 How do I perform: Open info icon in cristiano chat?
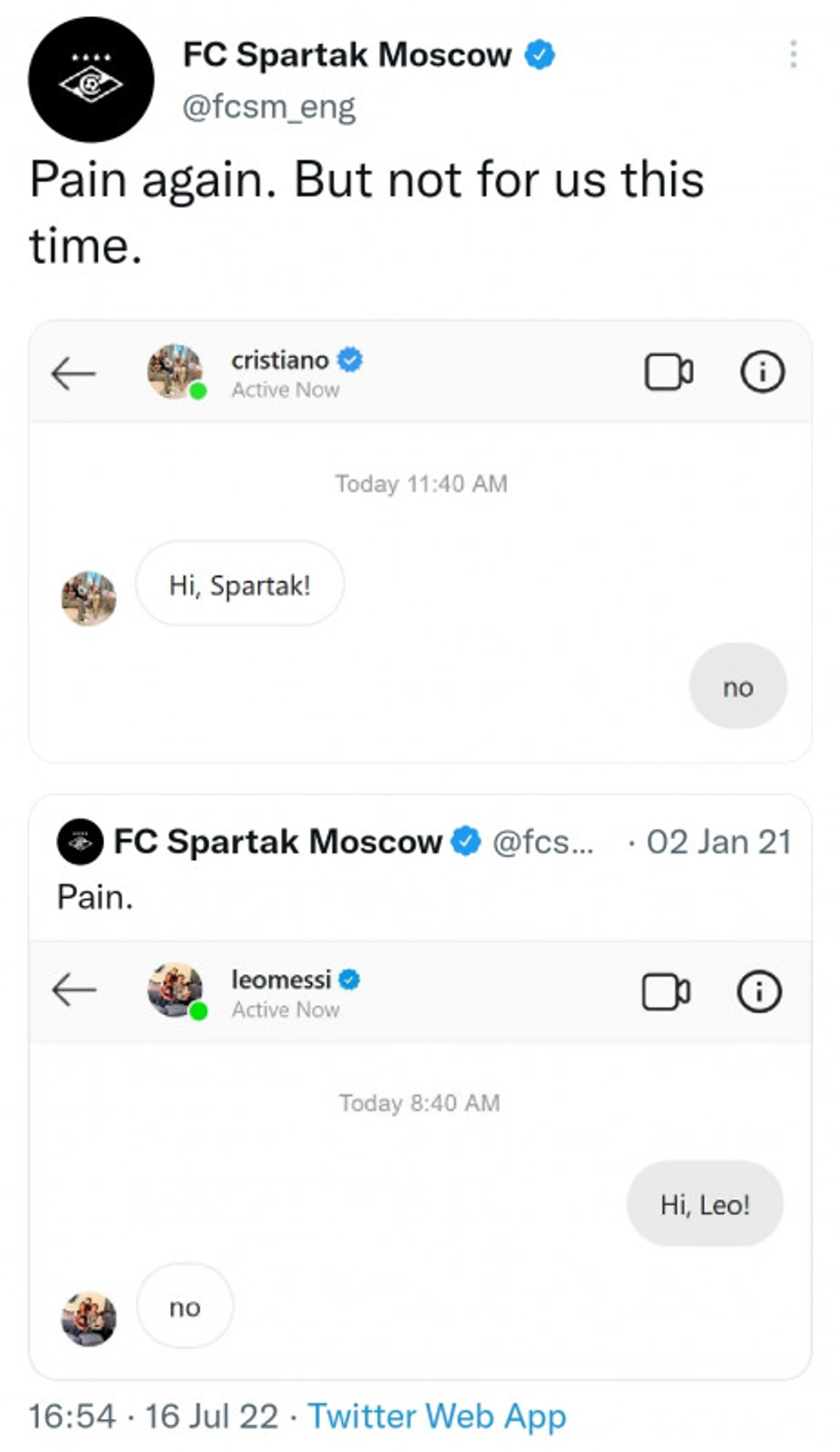coord(762,372)
